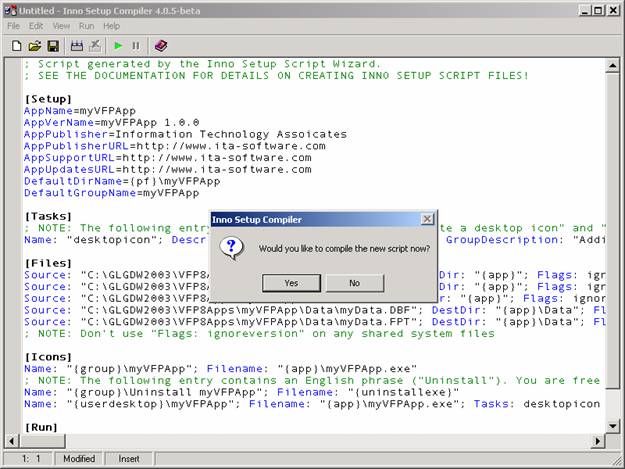Open the help book icon

(x=161, y=46)
